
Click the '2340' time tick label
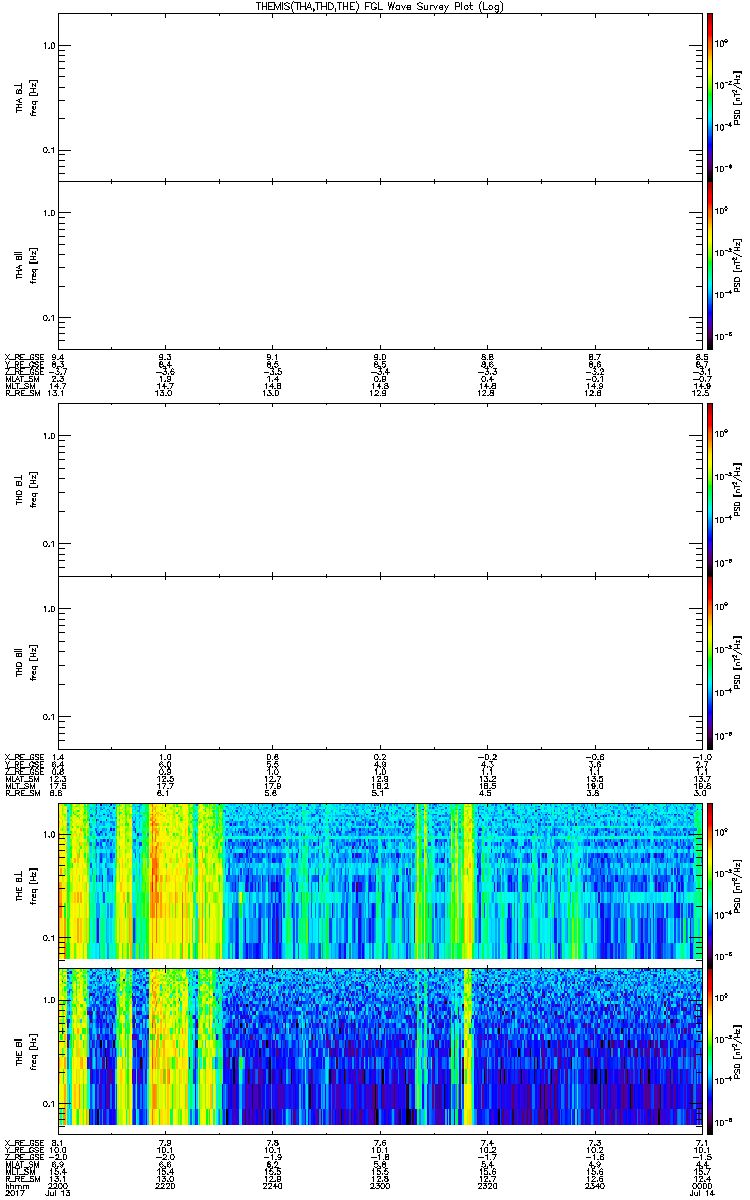point(594,1184)
